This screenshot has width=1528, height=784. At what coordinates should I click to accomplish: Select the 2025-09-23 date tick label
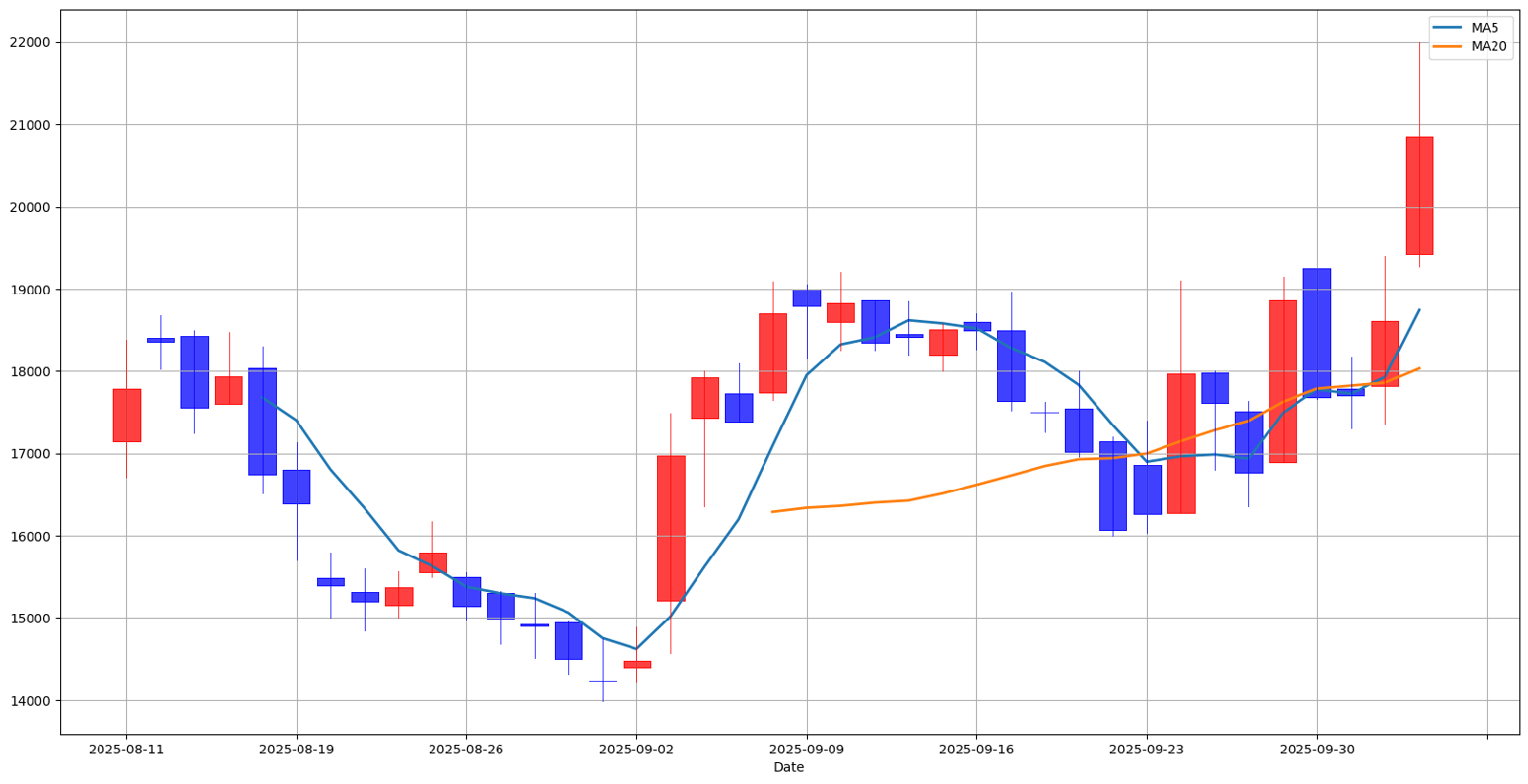[1146, 750]
